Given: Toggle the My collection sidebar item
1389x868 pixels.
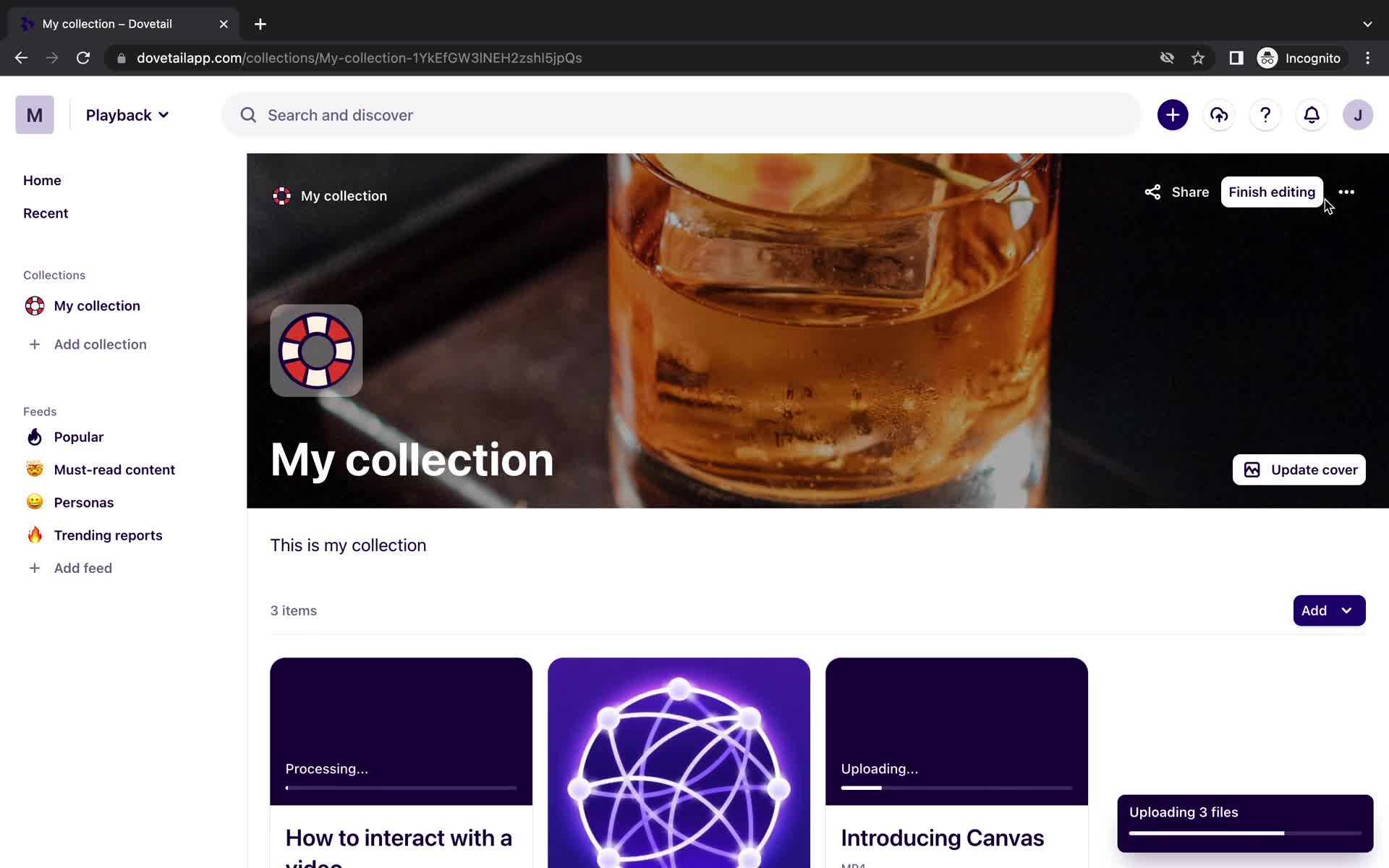Looking at the screenshot, I should pos(97,305).
